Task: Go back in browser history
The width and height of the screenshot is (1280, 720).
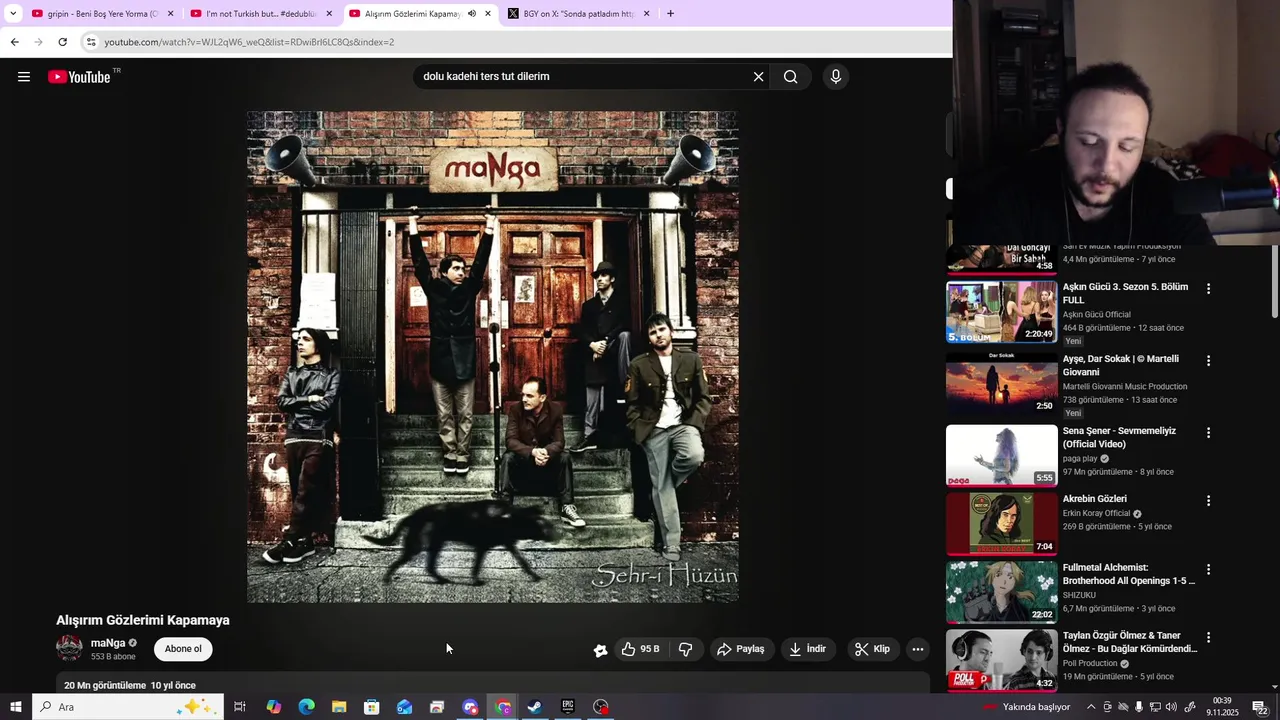Action: (14, 42)
